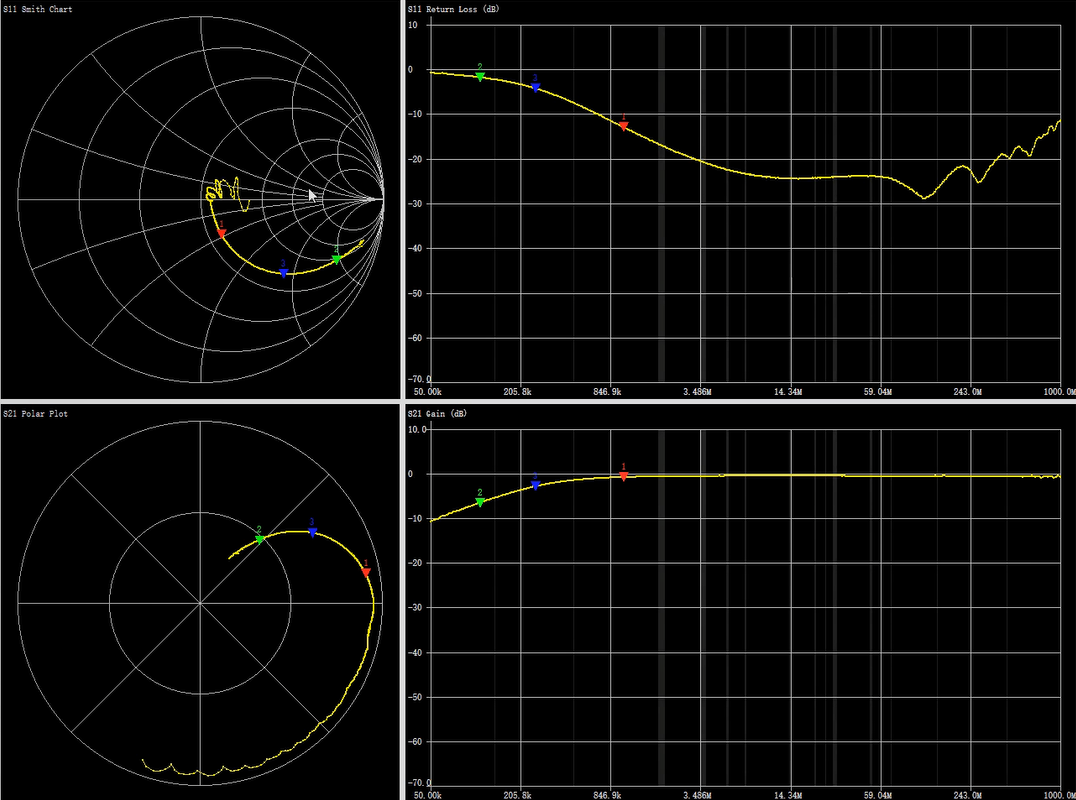The height and width of the screenshot is (800, 1076).
Task: Click the 243.0M frequency label under Return Loss plot
Action: click(968, 392)
